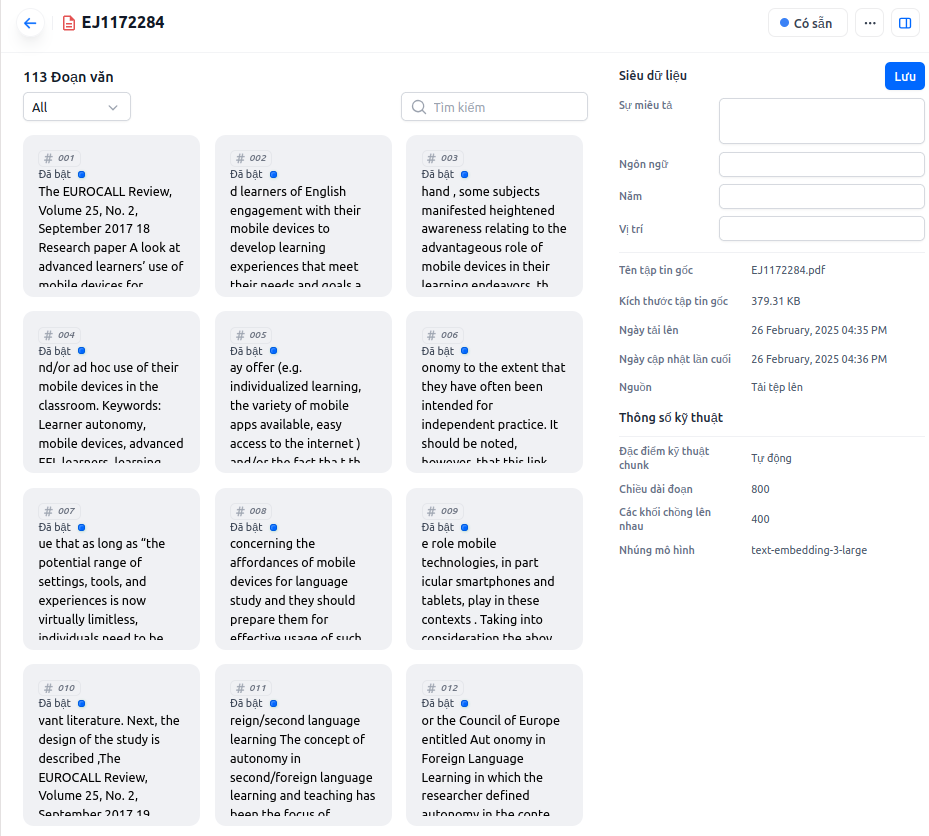Toggle enabled status dot on chunk 010
This screenshot has width=929, height=836.
click(x=82, y=703)
